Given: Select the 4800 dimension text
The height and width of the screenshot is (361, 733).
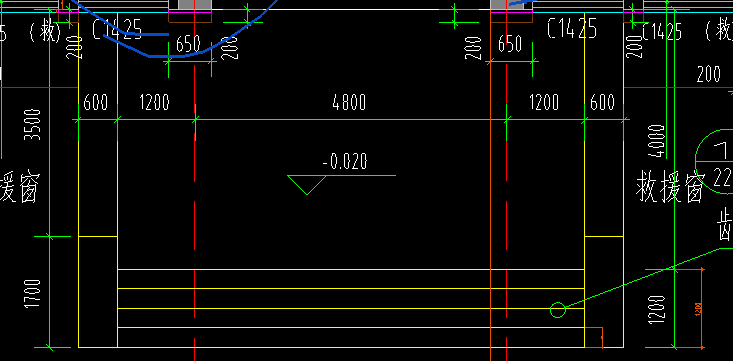Looking at the screenshot, I should click(349, 102).
